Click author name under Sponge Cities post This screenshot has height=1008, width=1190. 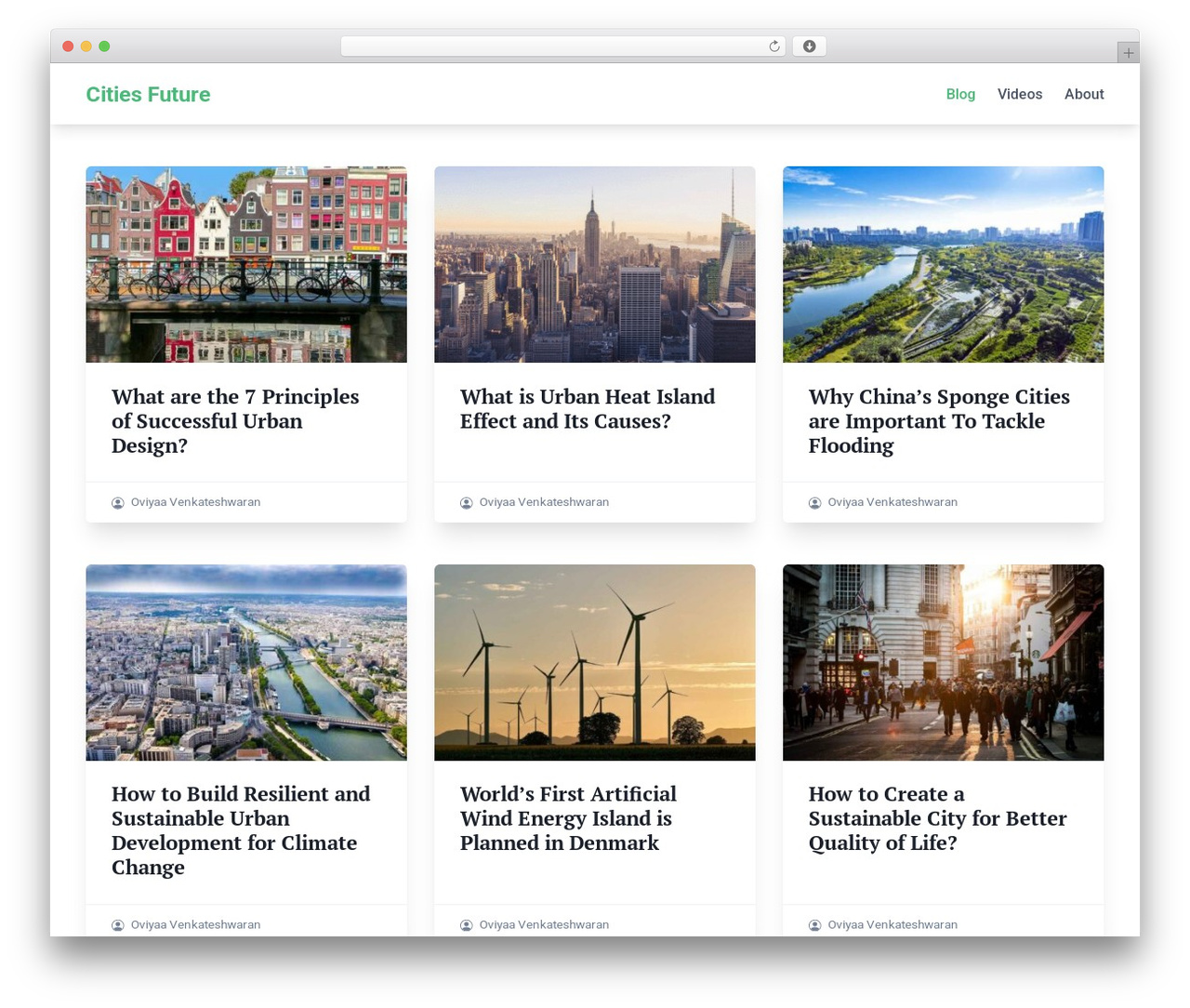[892, 502]
